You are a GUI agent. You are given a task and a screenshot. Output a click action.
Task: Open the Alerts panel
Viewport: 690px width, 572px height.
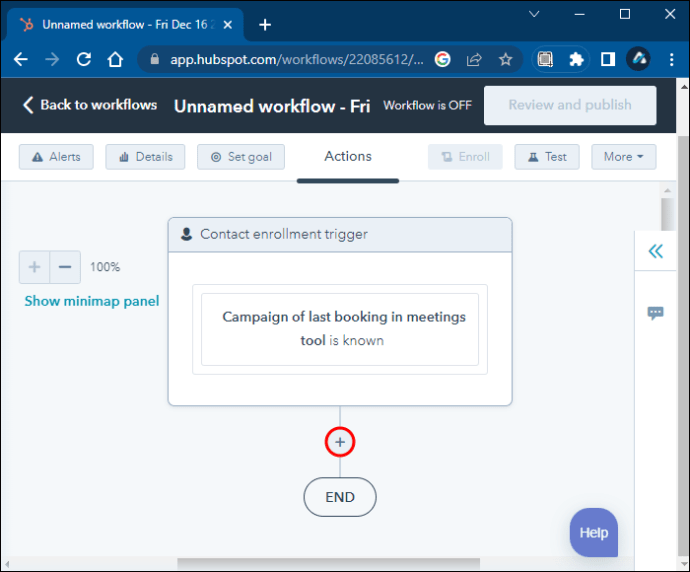click(56, 157)
